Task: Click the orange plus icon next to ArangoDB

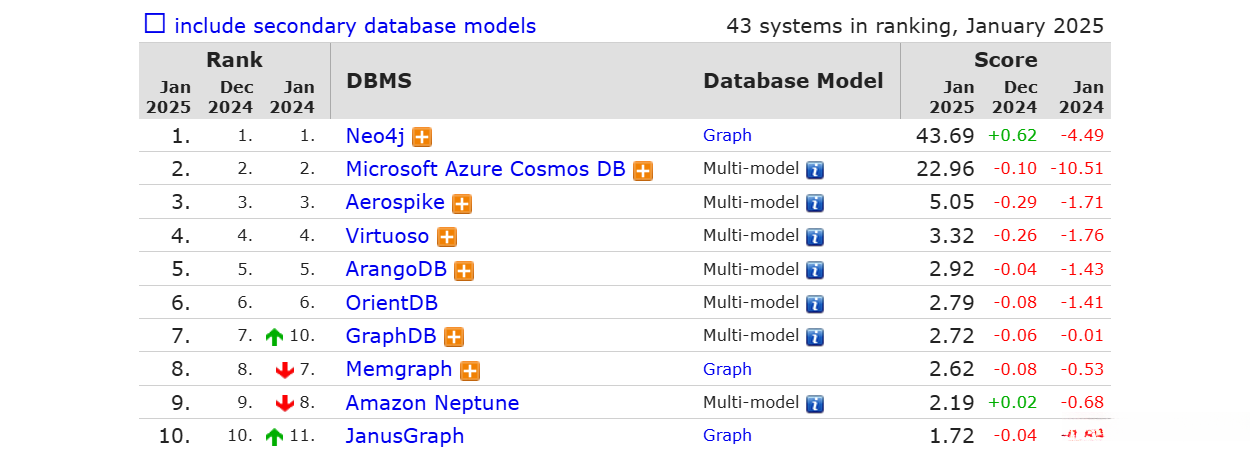Action: [x=463, y=271]
